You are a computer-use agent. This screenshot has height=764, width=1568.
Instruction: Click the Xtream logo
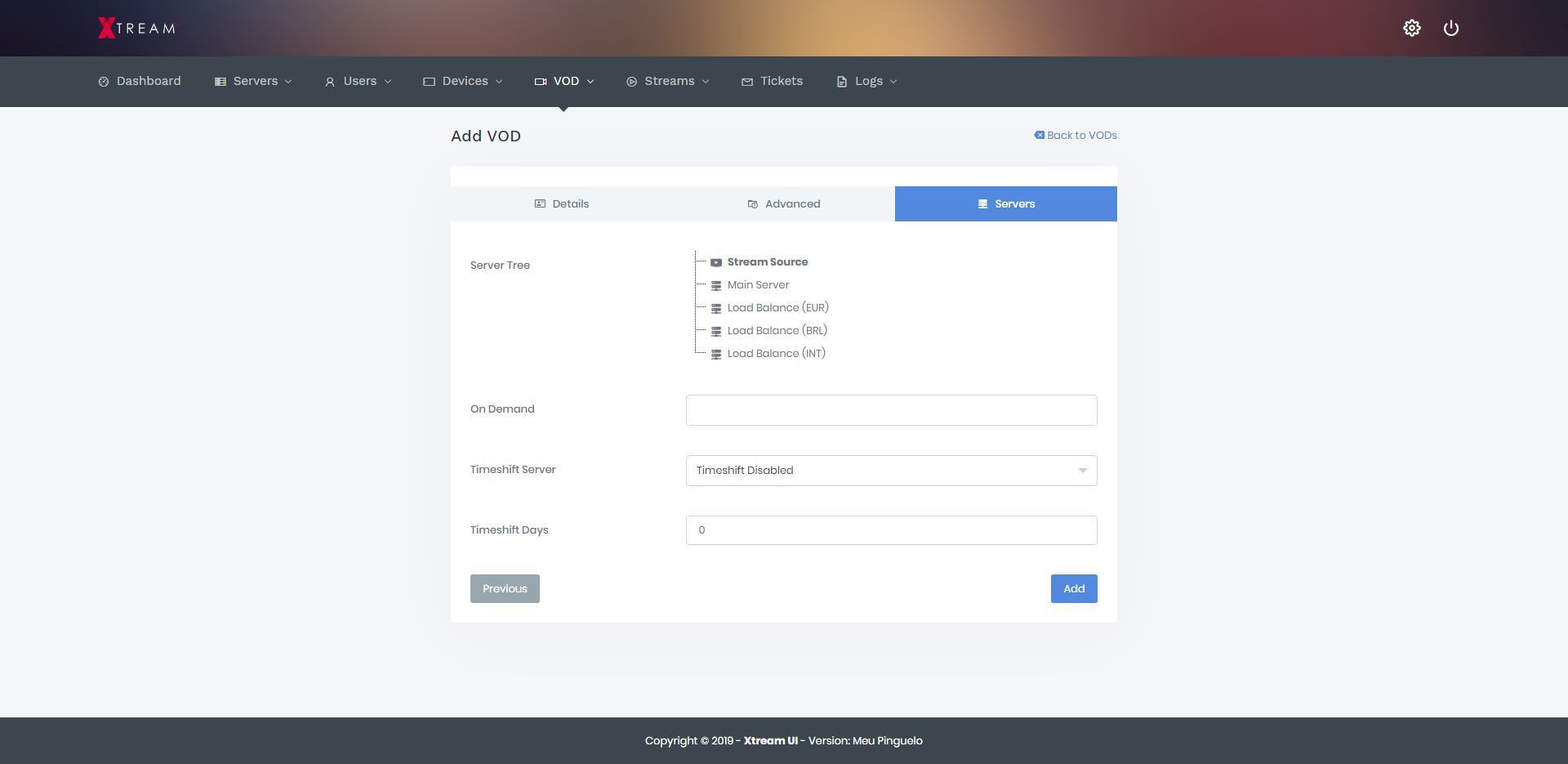[136, 28]
